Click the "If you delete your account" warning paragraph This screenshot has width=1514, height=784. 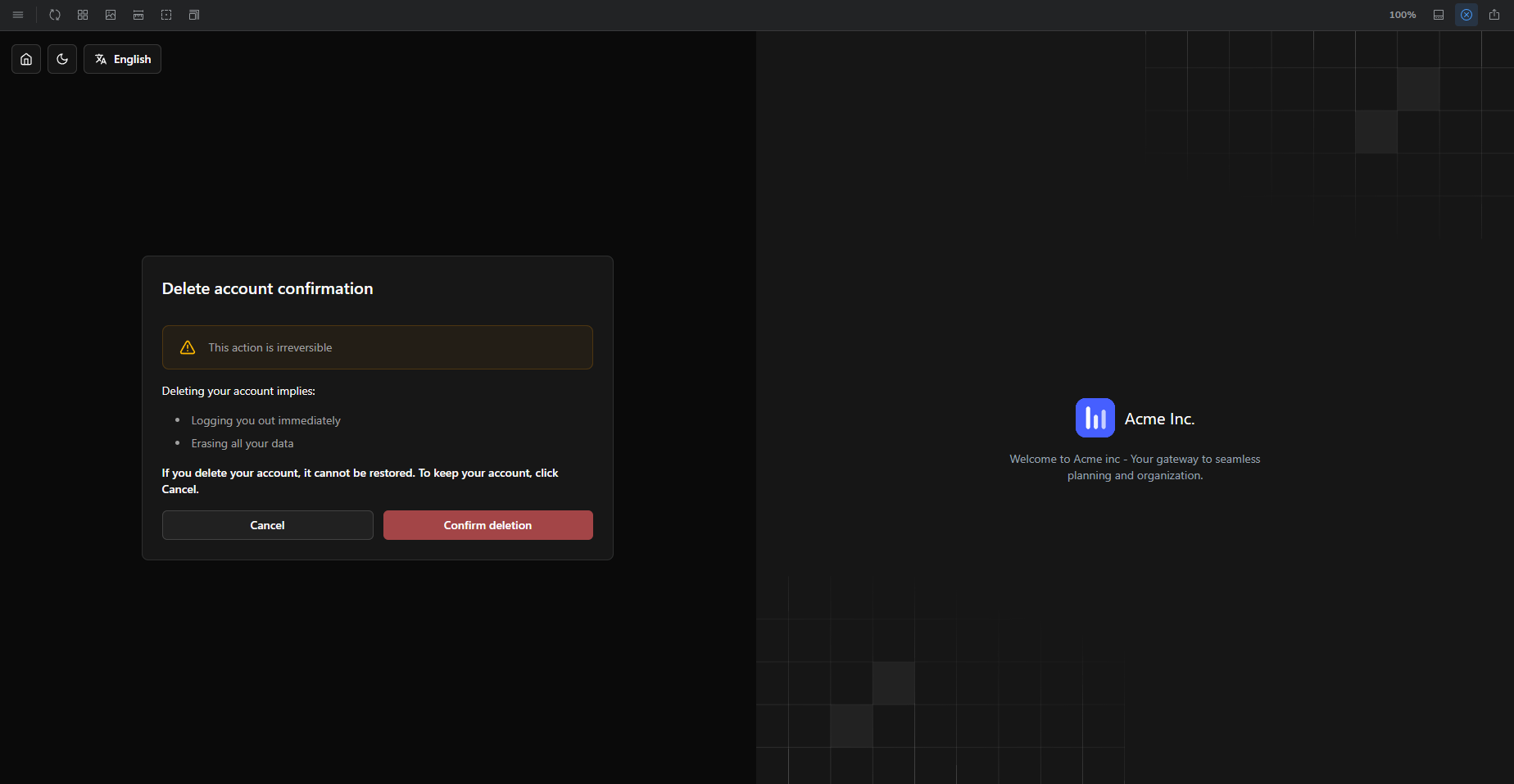(x=360, y=481)
